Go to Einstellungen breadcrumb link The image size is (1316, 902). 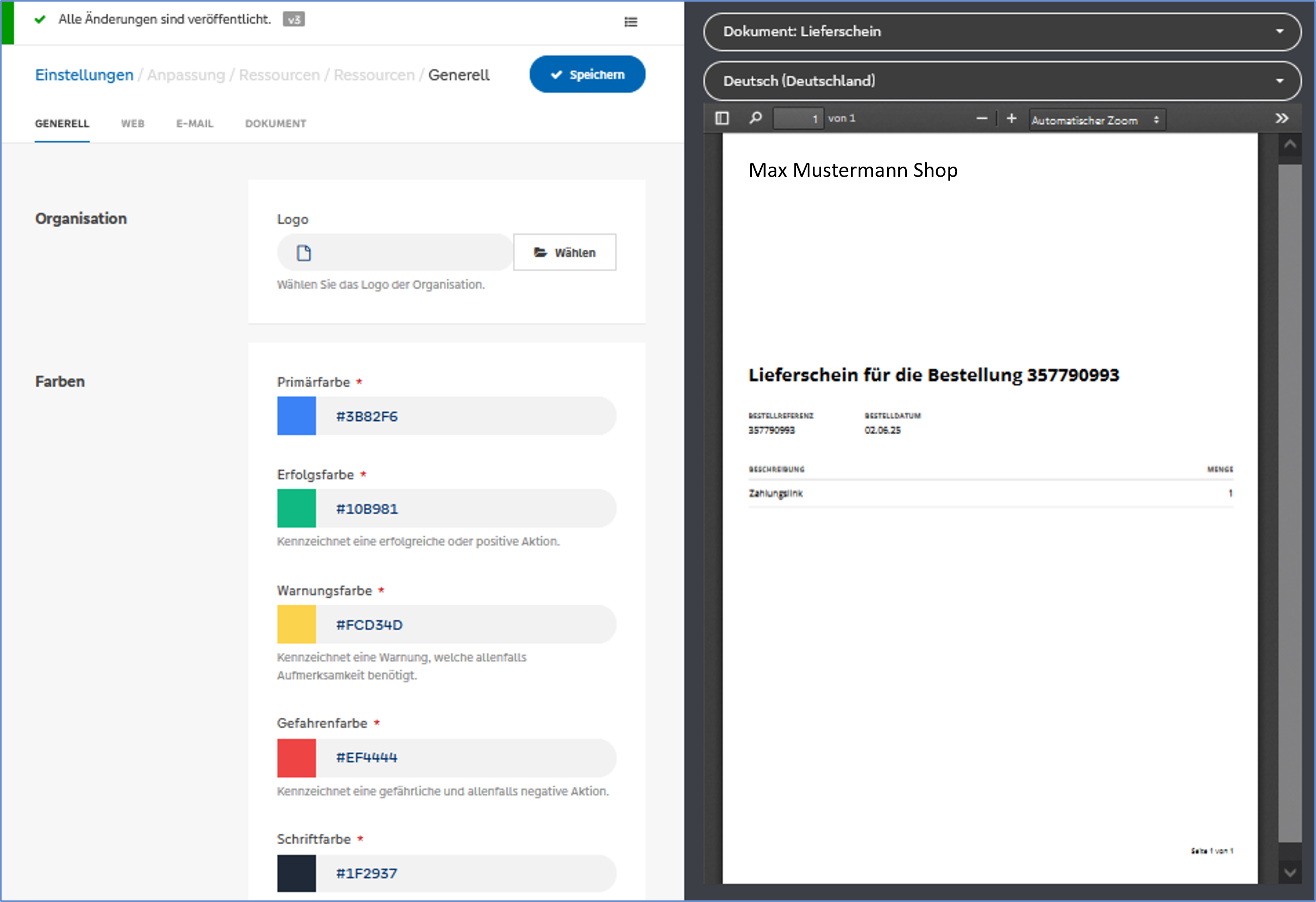[84, 75]
